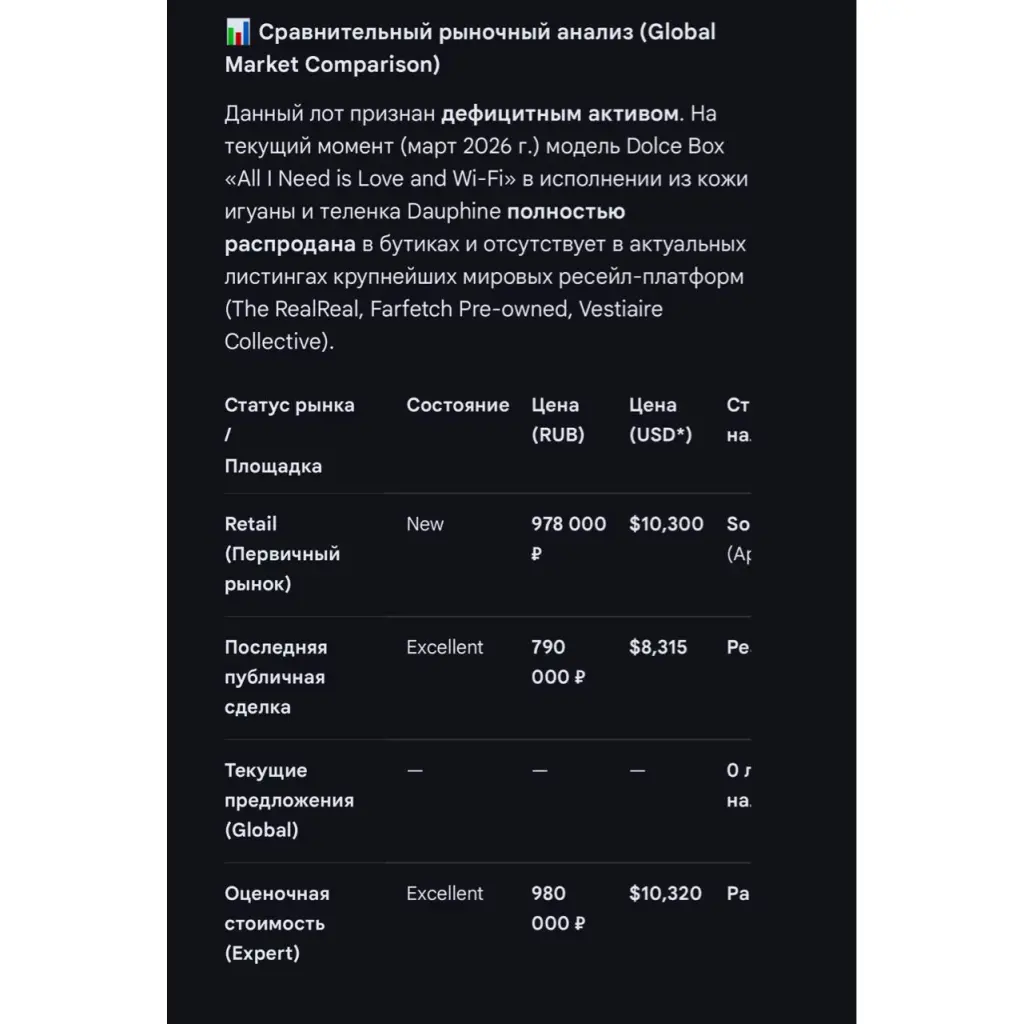Click the $8,315 price cell
1024x1024 pixels.
coord(658,647)
